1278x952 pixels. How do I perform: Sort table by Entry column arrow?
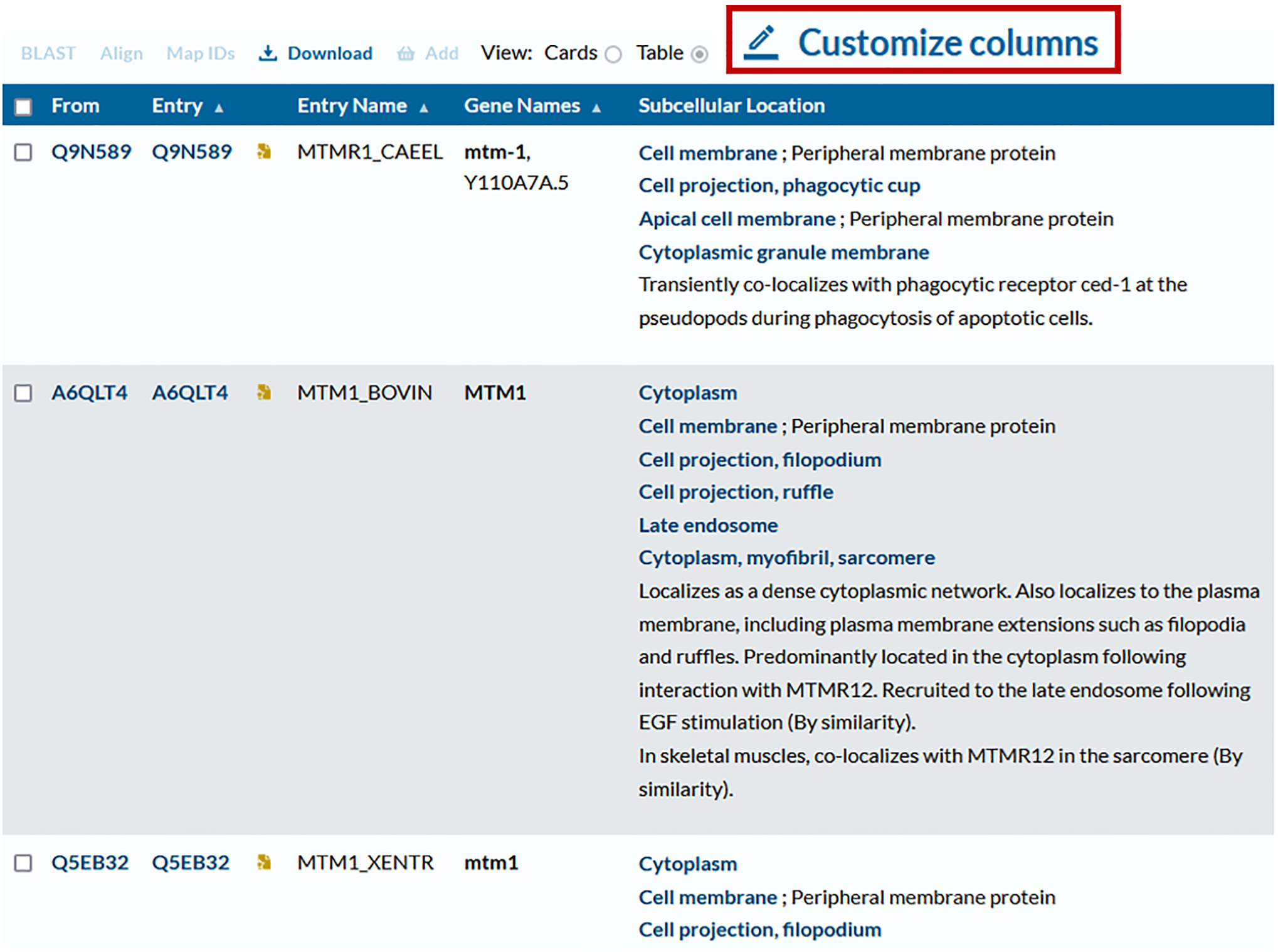point(219,108)
